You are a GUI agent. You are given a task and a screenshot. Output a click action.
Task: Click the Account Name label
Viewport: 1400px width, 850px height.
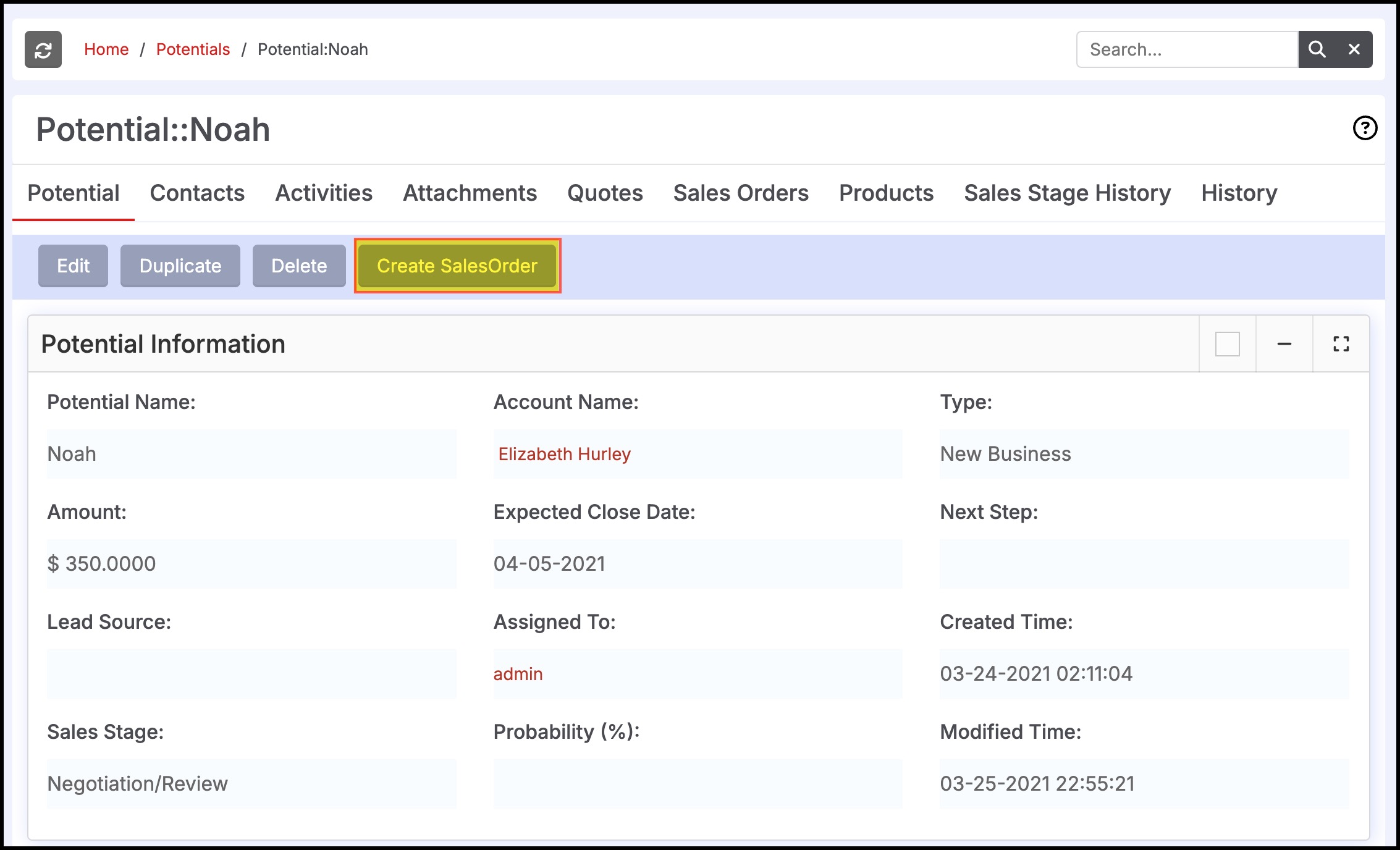[x=566, y=402]
